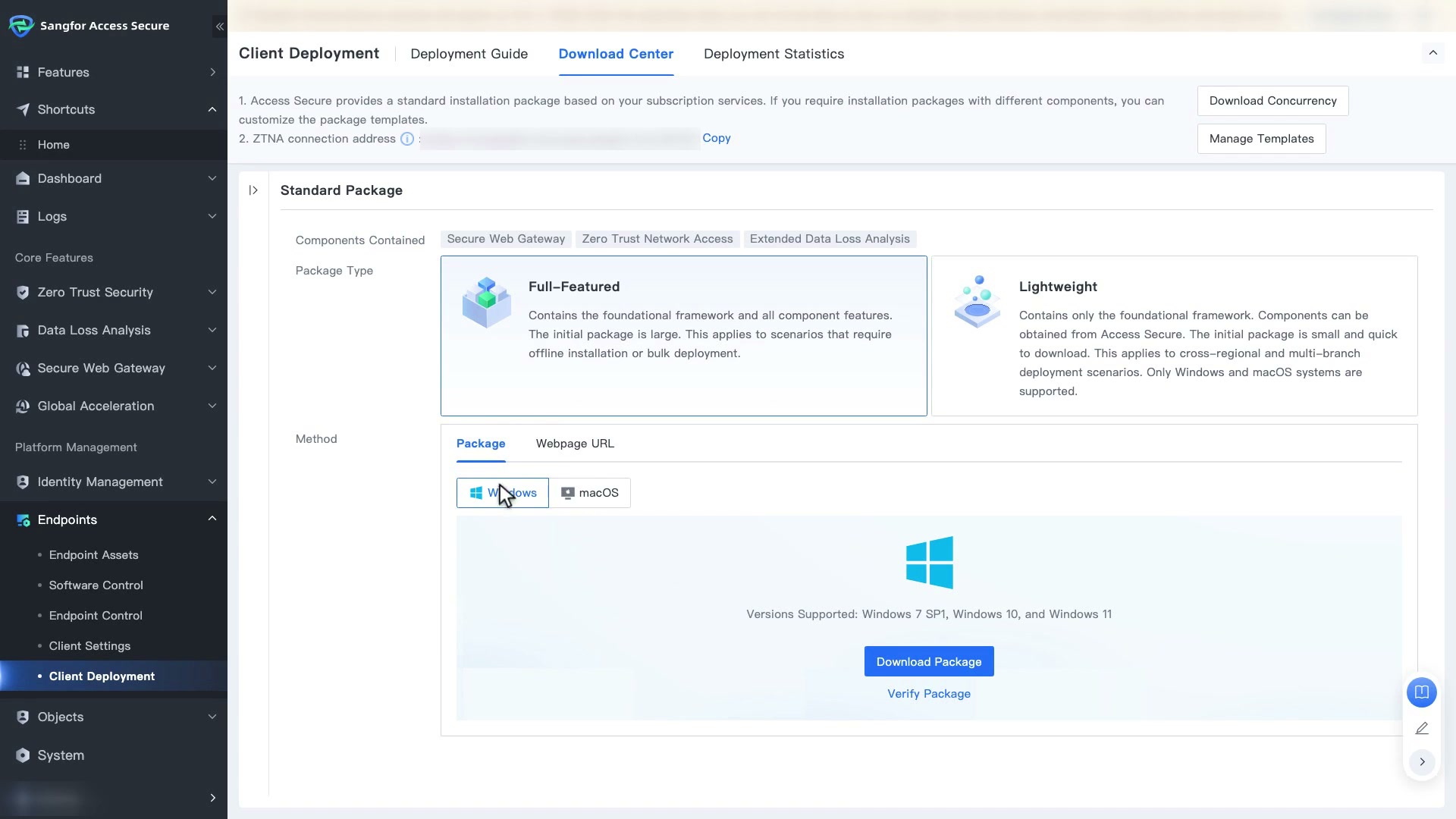
Task: Click the Dashboard icon in the sidebar
Action: [23, 178]
